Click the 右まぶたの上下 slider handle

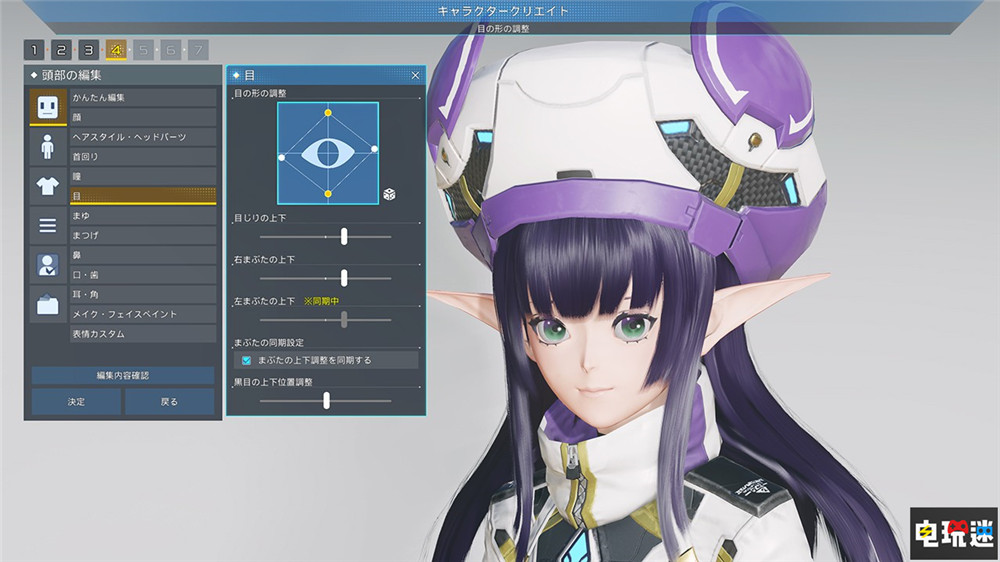click(x=344, y=278)
